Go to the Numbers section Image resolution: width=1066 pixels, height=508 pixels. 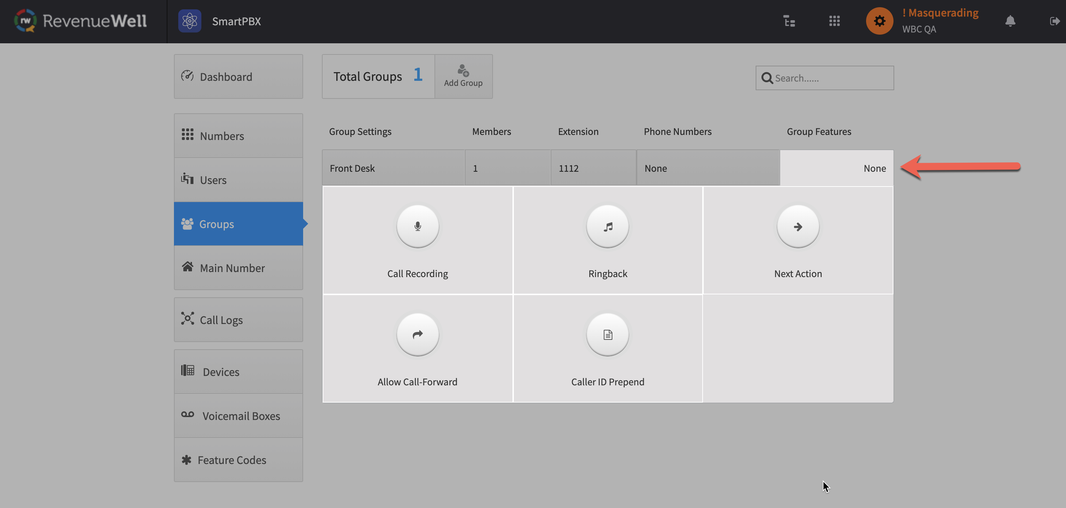(238, 136)
